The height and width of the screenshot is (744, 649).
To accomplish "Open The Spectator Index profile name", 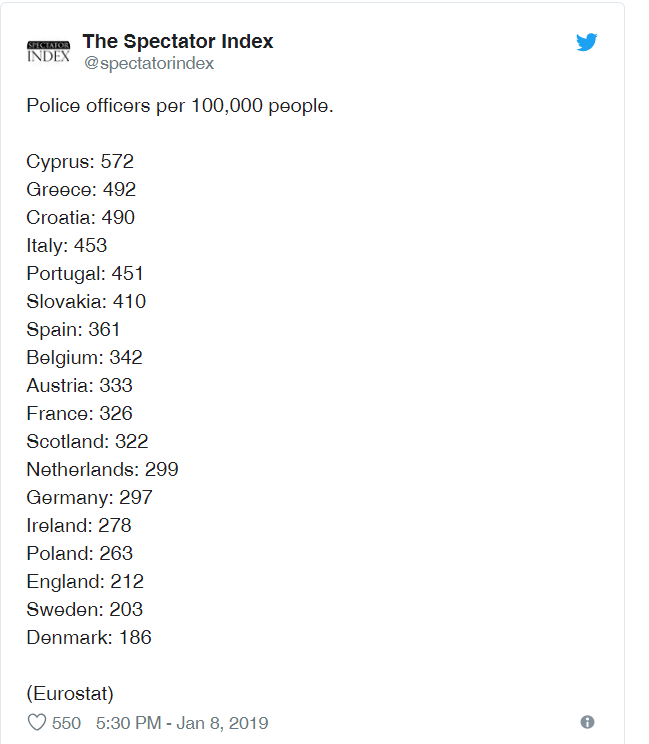I will (177, 41).
